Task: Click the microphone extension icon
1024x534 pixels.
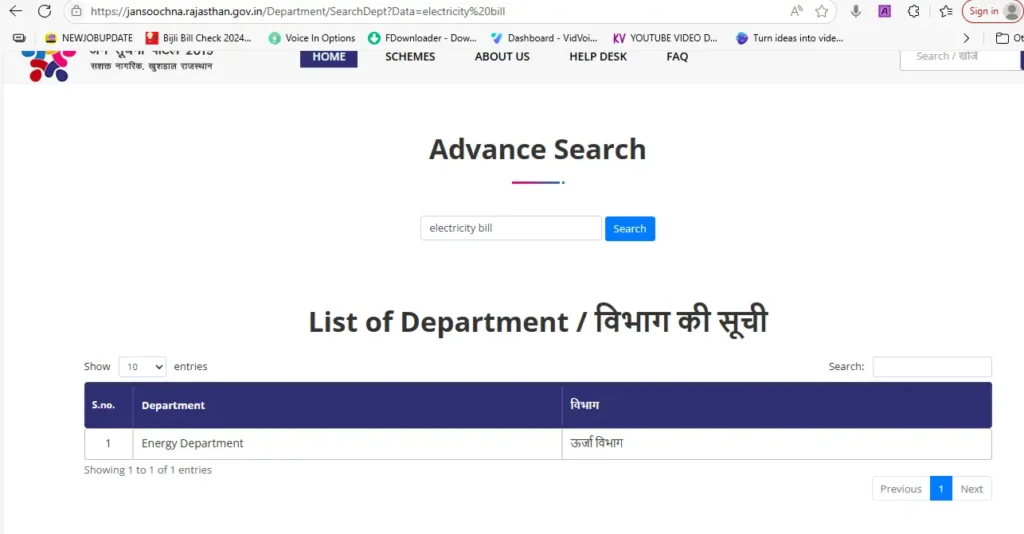Action: (x=856, y=11)
